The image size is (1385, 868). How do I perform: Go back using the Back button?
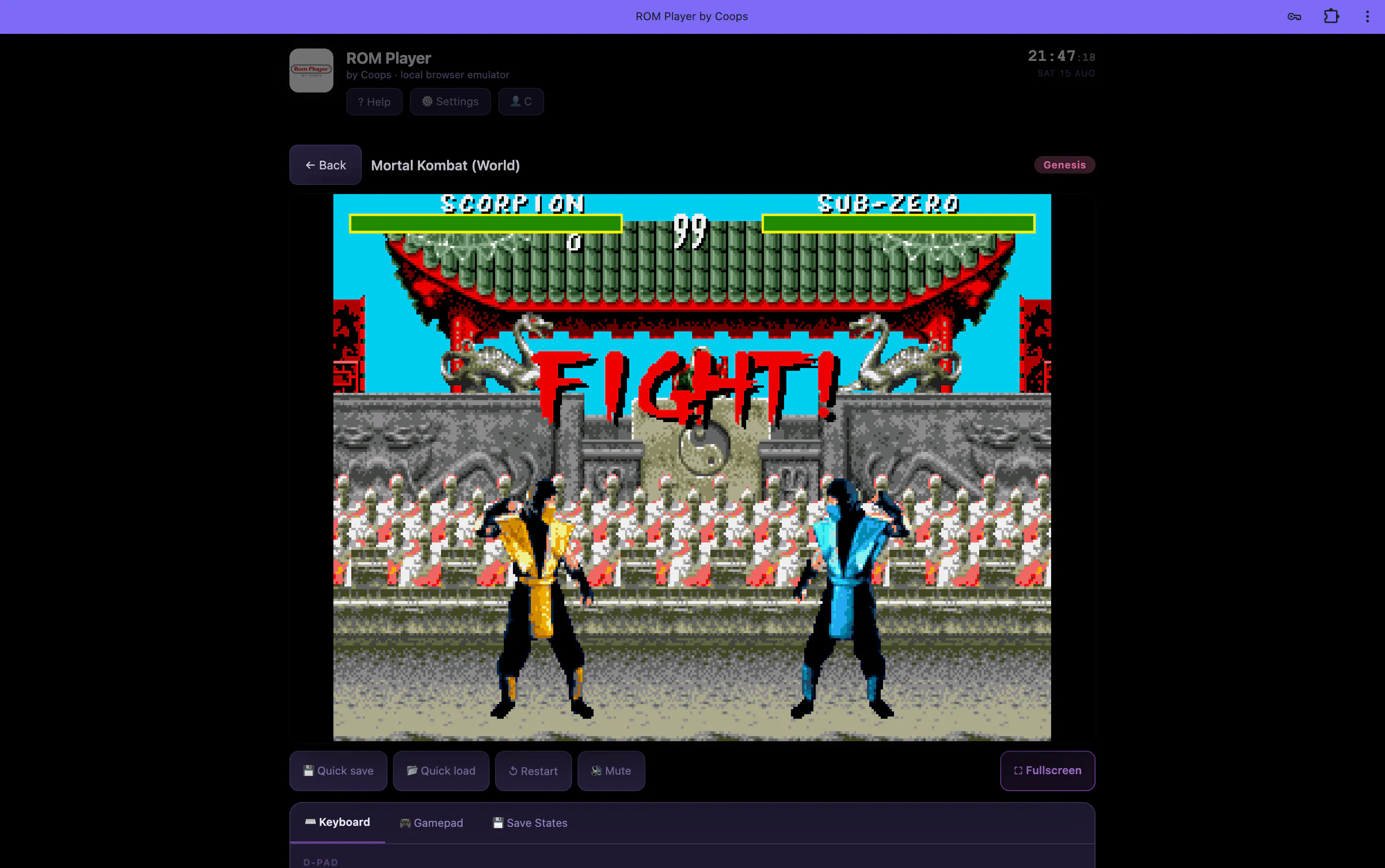pos(325,165)
